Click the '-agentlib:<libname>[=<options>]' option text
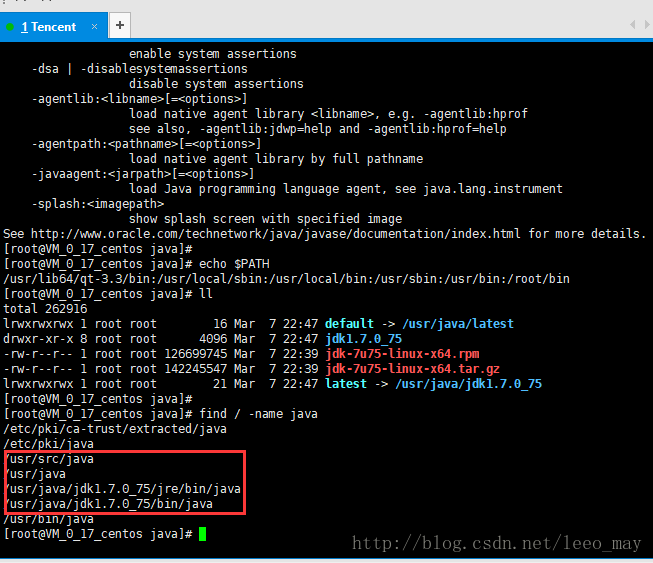This screenshot has width=653, height=563. coord(140,99)
